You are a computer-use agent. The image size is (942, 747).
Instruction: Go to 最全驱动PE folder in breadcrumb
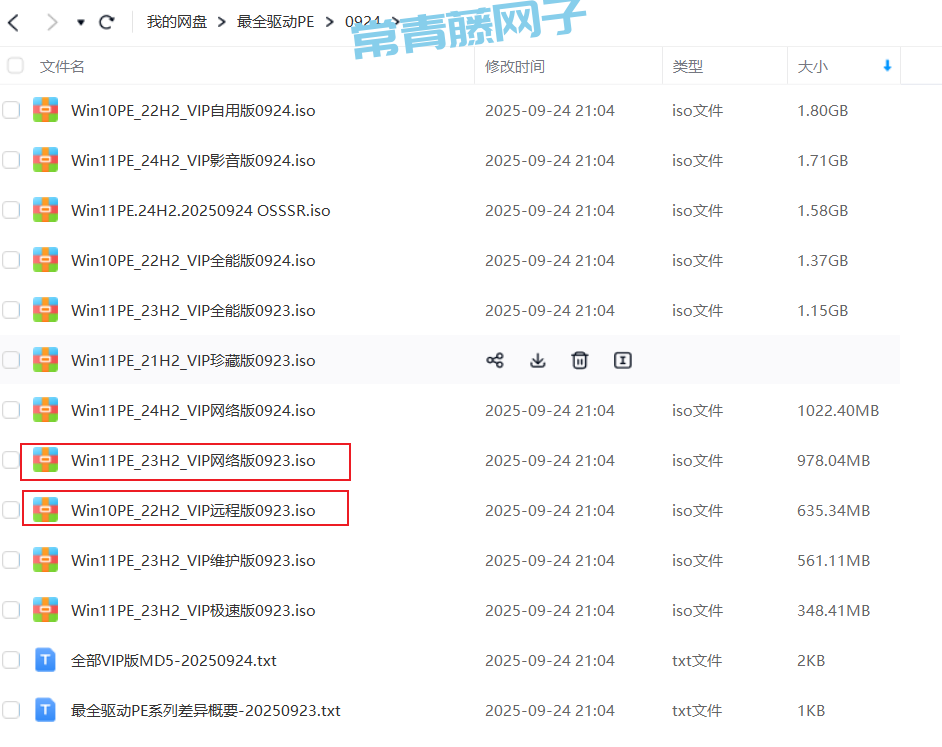click(275, 21)
